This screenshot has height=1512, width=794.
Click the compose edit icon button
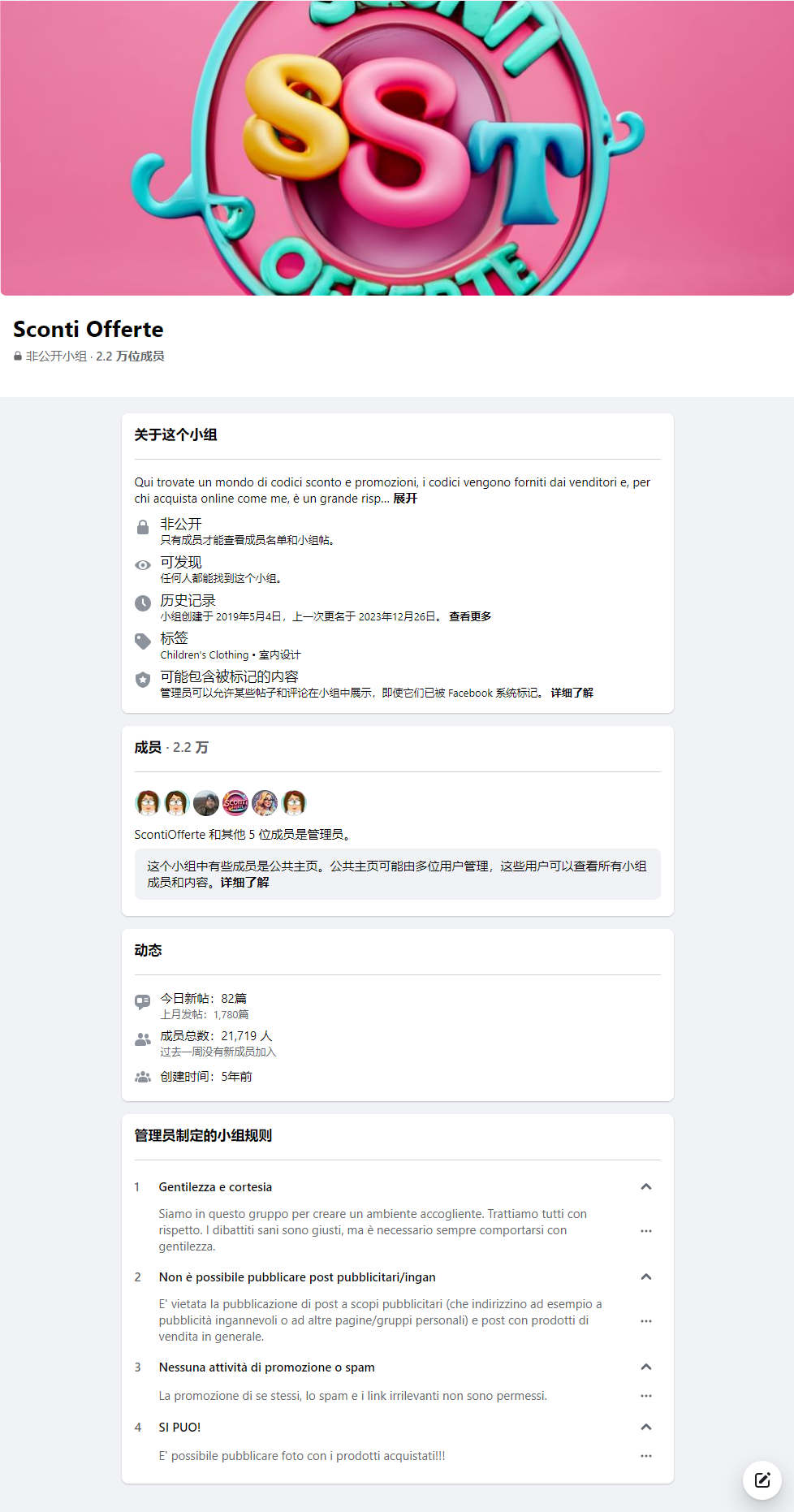762,1480
